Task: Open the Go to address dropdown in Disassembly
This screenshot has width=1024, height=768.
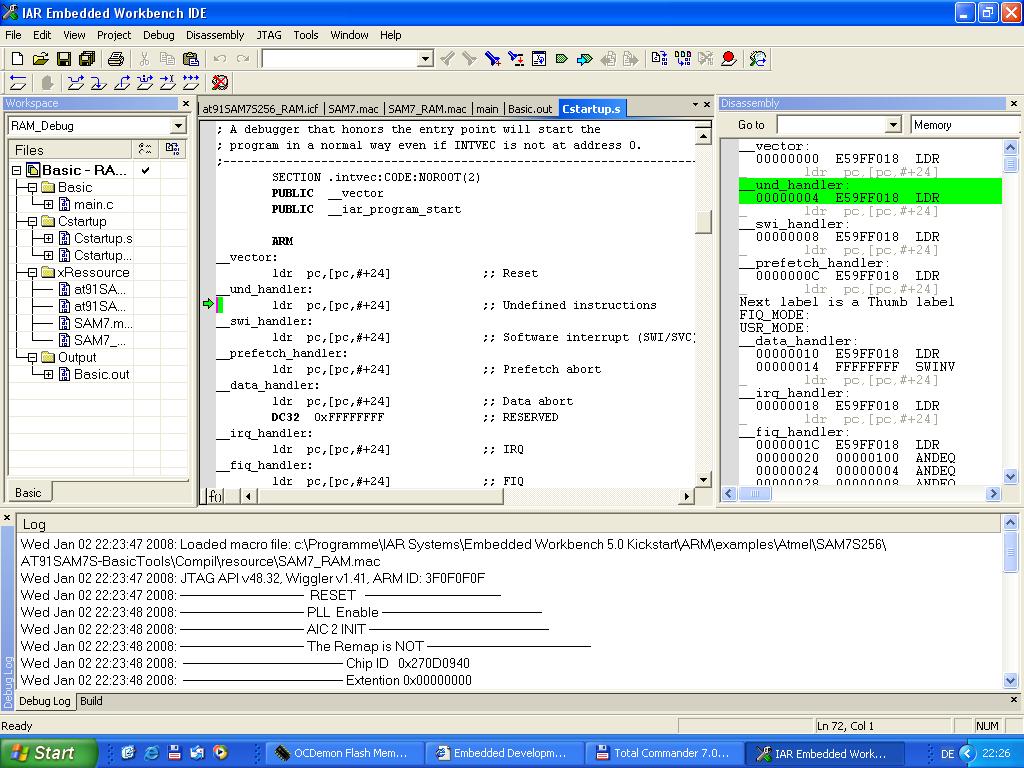Action: (x=894, y=125)
